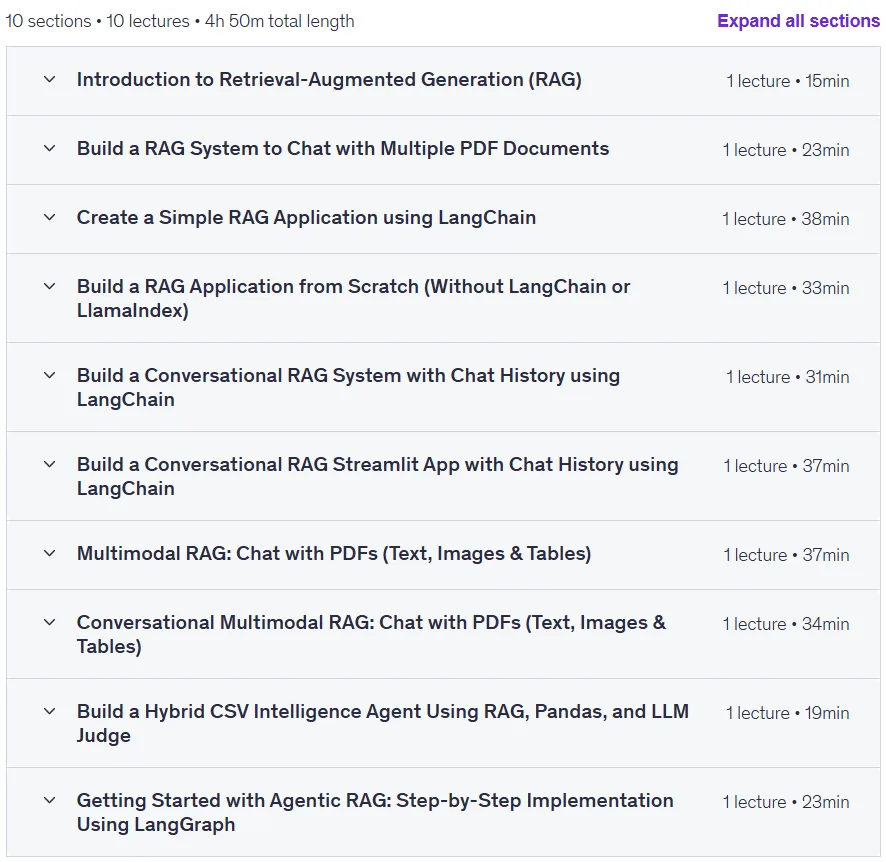Click Getting Started with Agentic RAG title
Viewport: 886px width, 862px height.
375,812
